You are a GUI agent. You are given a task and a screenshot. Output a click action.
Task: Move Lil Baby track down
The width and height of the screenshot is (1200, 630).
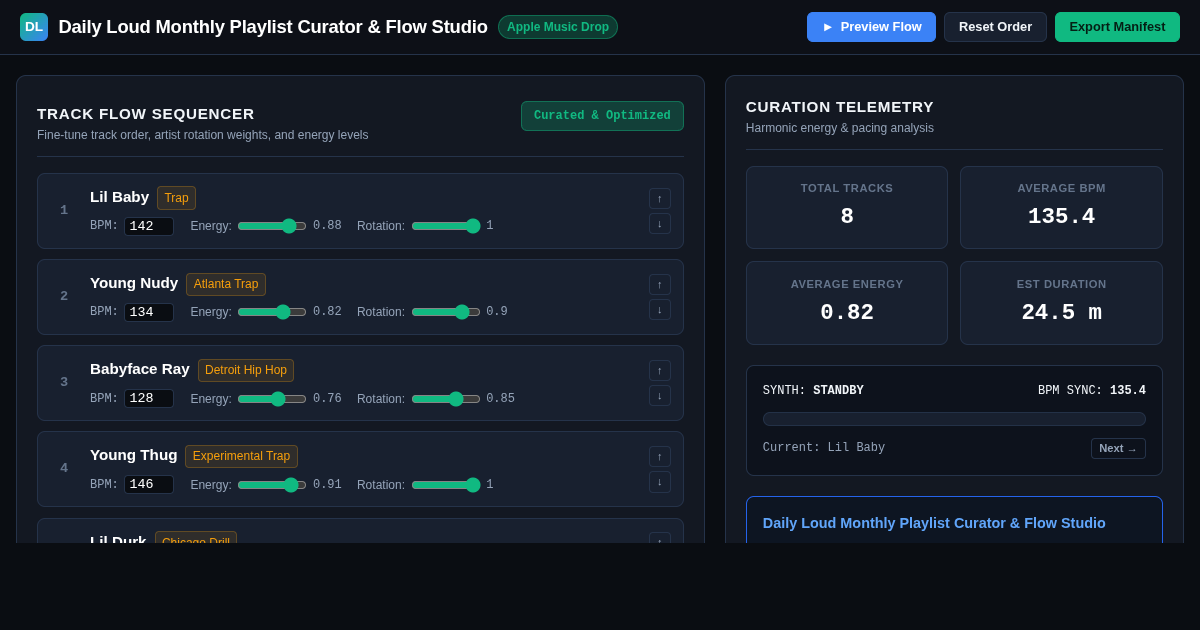point(660,224)
